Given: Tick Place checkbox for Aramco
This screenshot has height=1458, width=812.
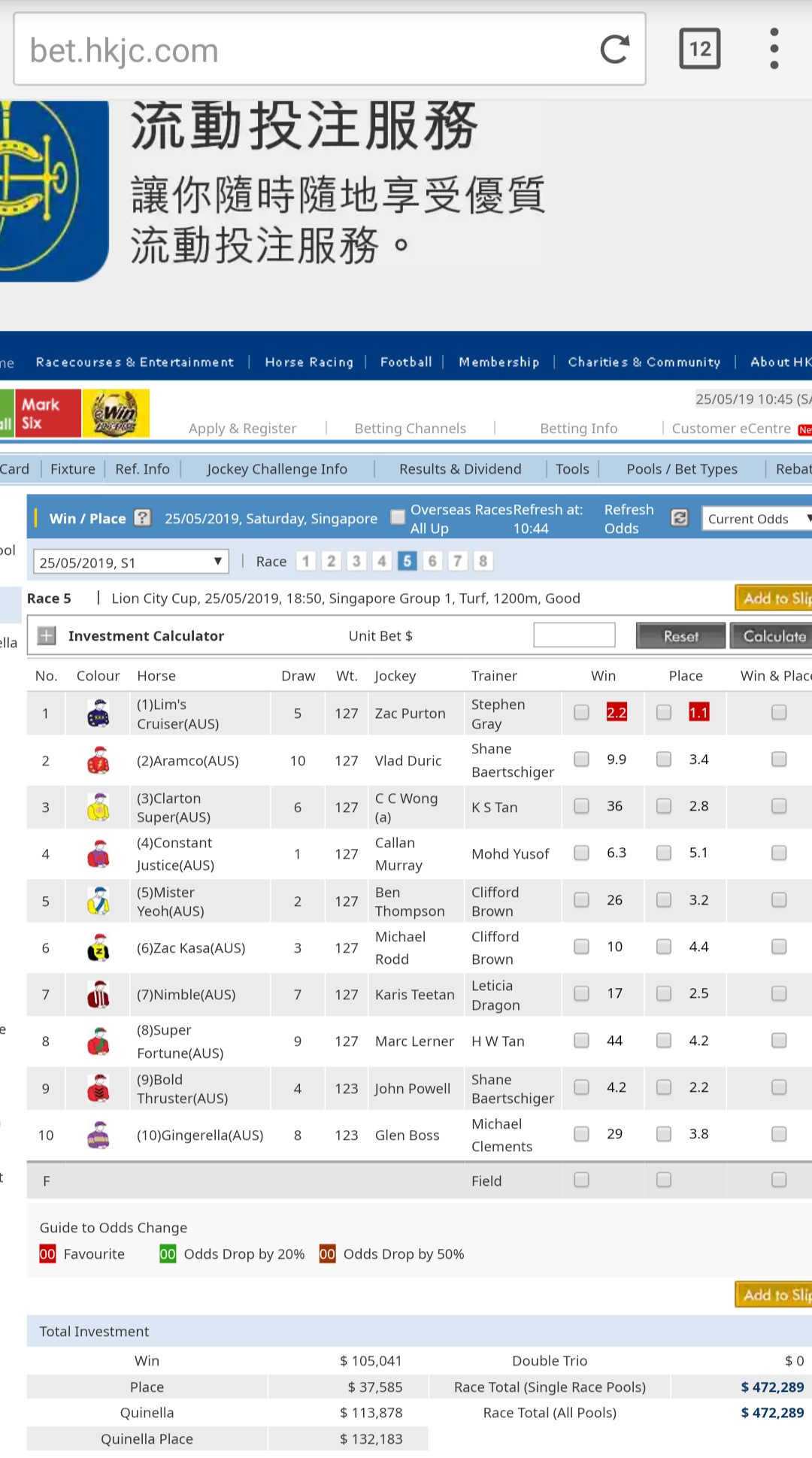Looking at the screenshot, I should point(663,759).
